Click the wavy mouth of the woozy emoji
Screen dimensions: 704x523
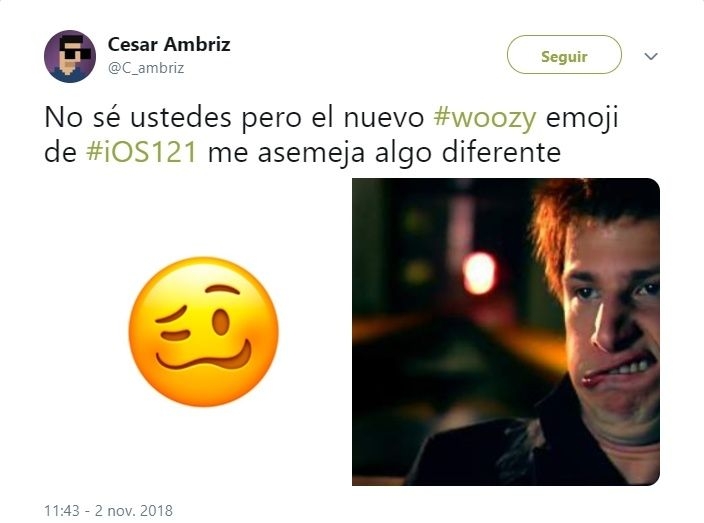pyautogui.click(x=204, y=356)
